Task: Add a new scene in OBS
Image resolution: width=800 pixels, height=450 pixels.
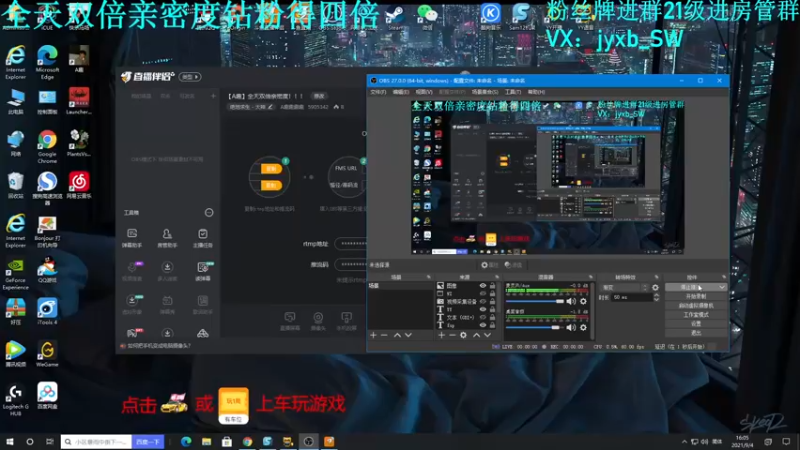Action: click(373, 335)
